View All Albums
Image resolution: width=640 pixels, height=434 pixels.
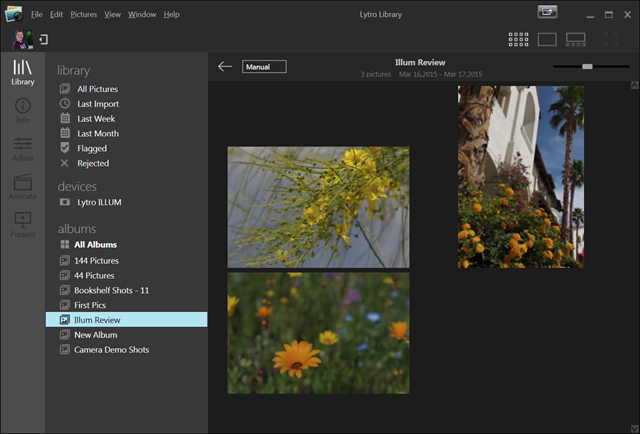95,245
